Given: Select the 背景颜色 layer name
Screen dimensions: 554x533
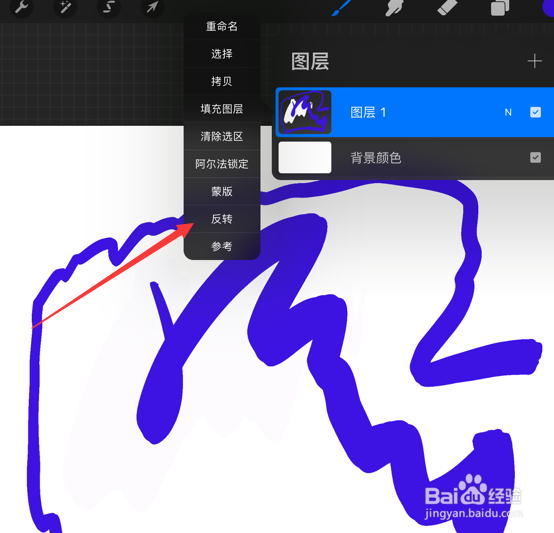Looking at the screenshot, I should [x=376, y=158].
